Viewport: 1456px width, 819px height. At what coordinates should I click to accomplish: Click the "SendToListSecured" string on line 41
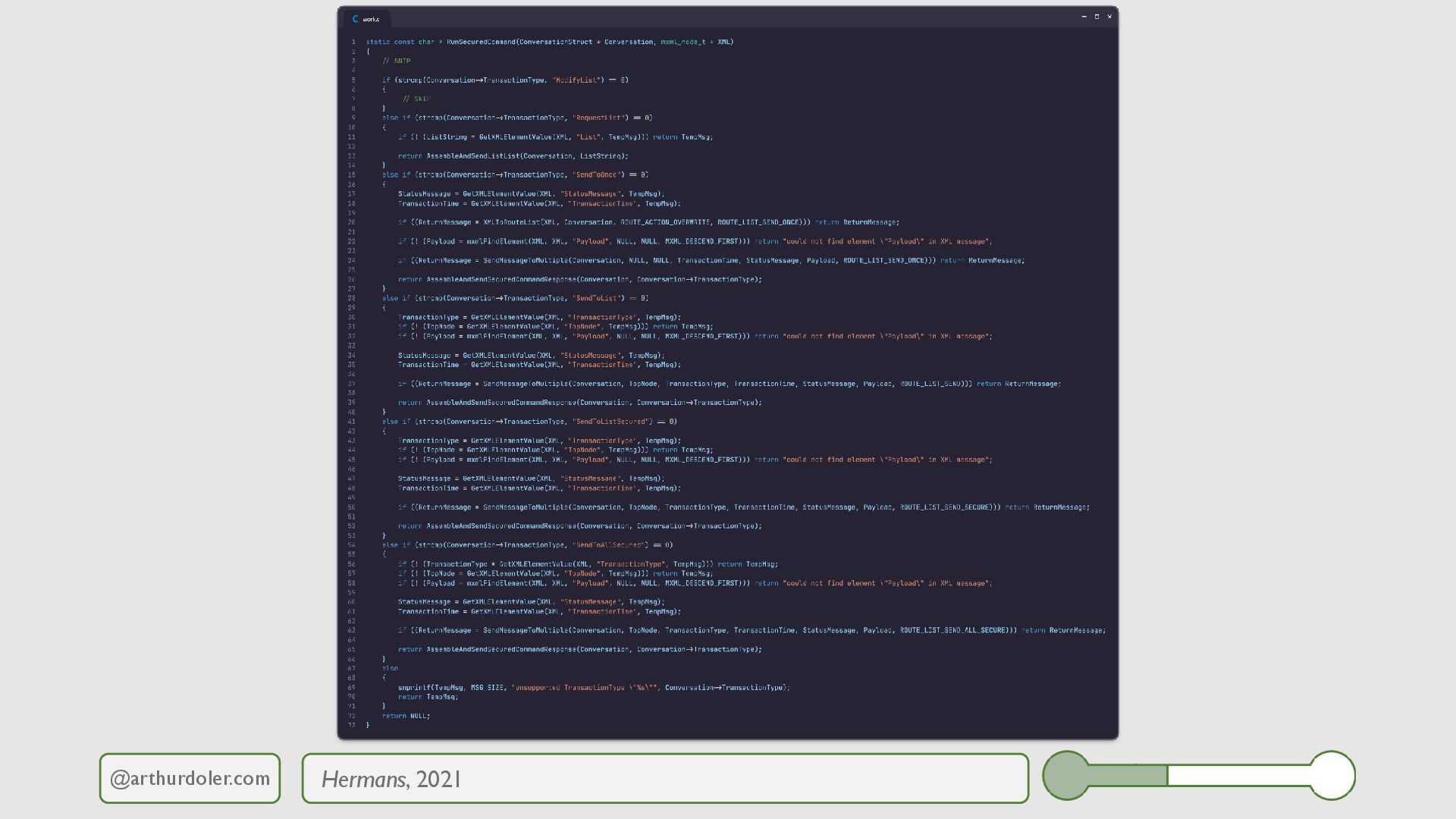click(x=611, y=422)
